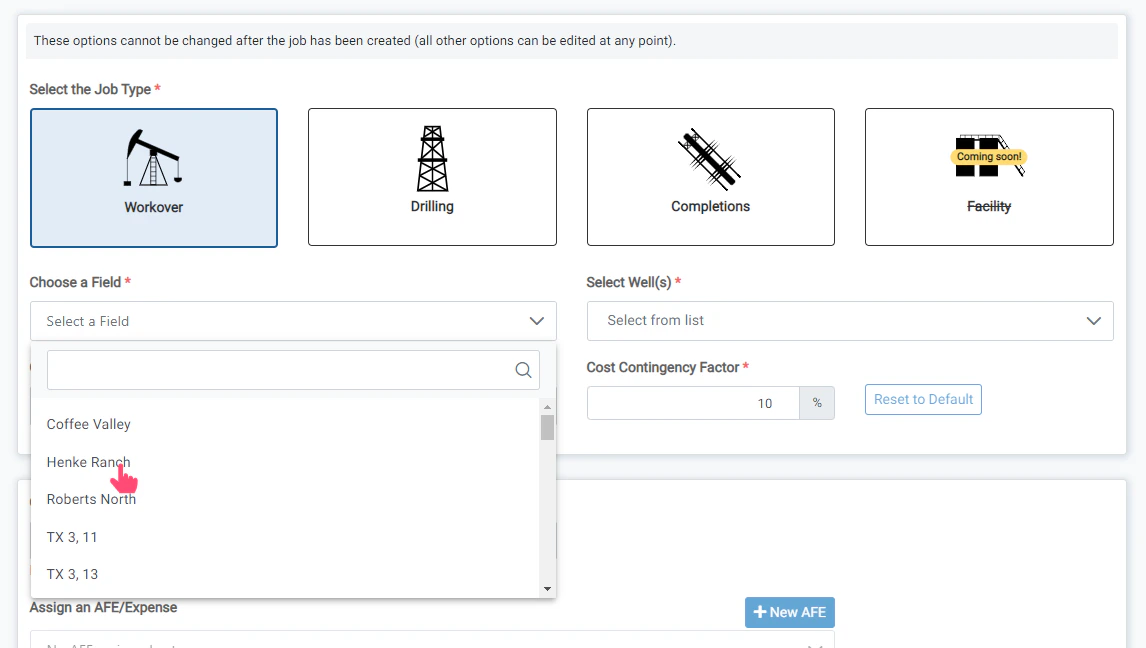Viewport: 1146px width, 648px height.
Task: Select the Completions job type
Action: point(710,177)
